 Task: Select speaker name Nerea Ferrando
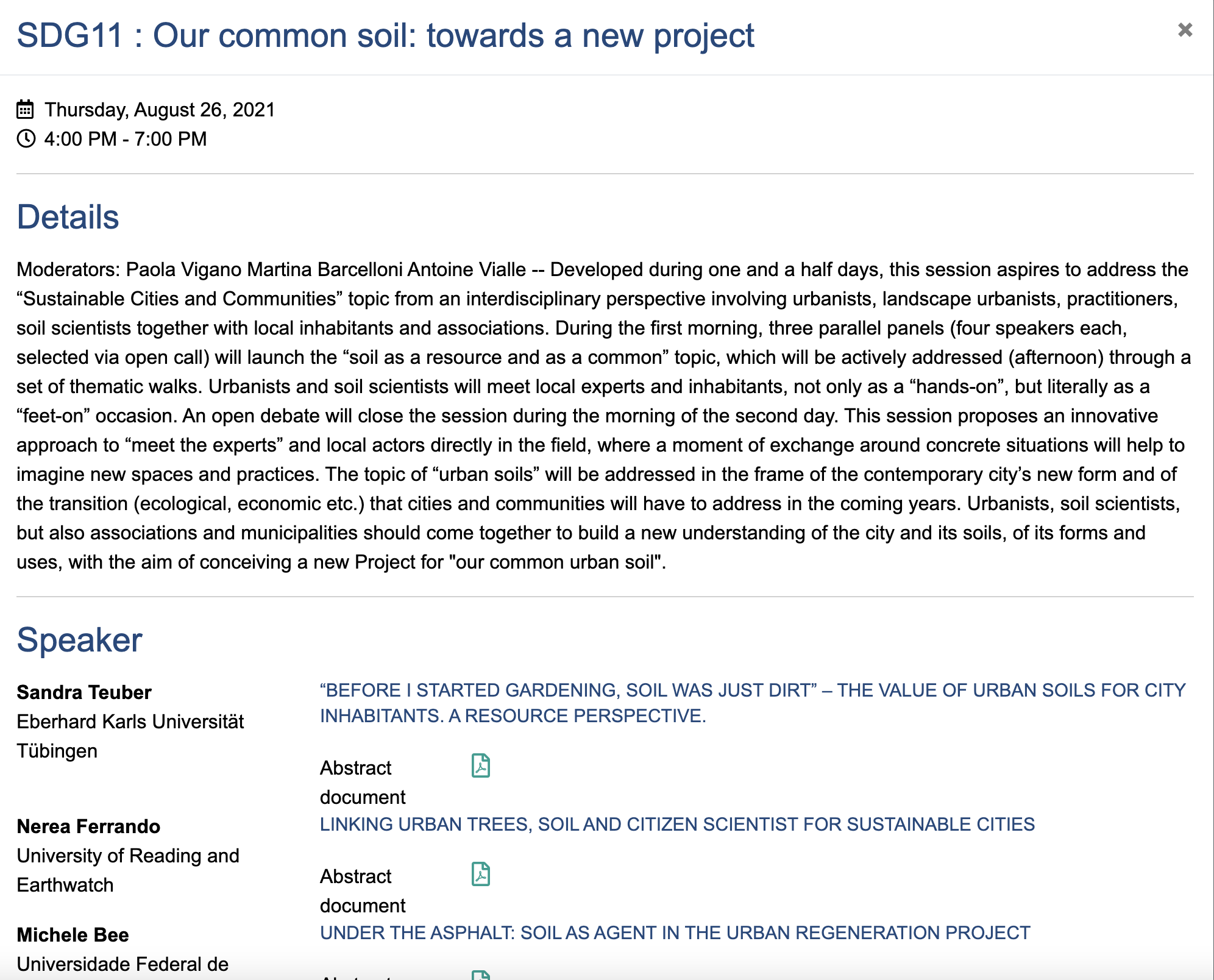point(88,826)
